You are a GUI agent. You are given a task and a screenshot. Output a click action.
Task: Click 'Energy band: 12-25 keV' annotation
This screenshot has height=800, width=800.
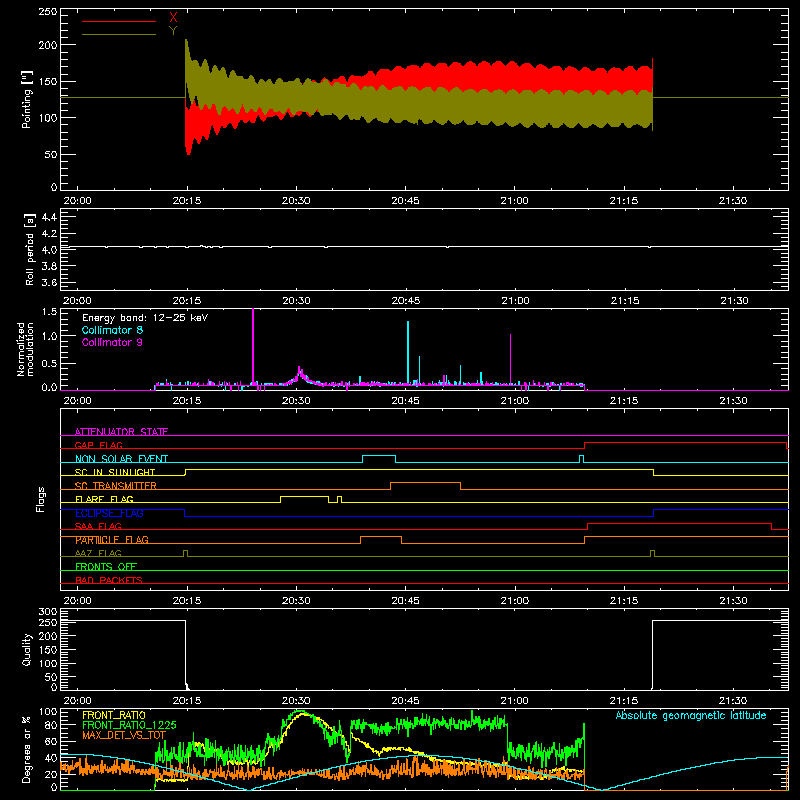click(x=145, y=318)
